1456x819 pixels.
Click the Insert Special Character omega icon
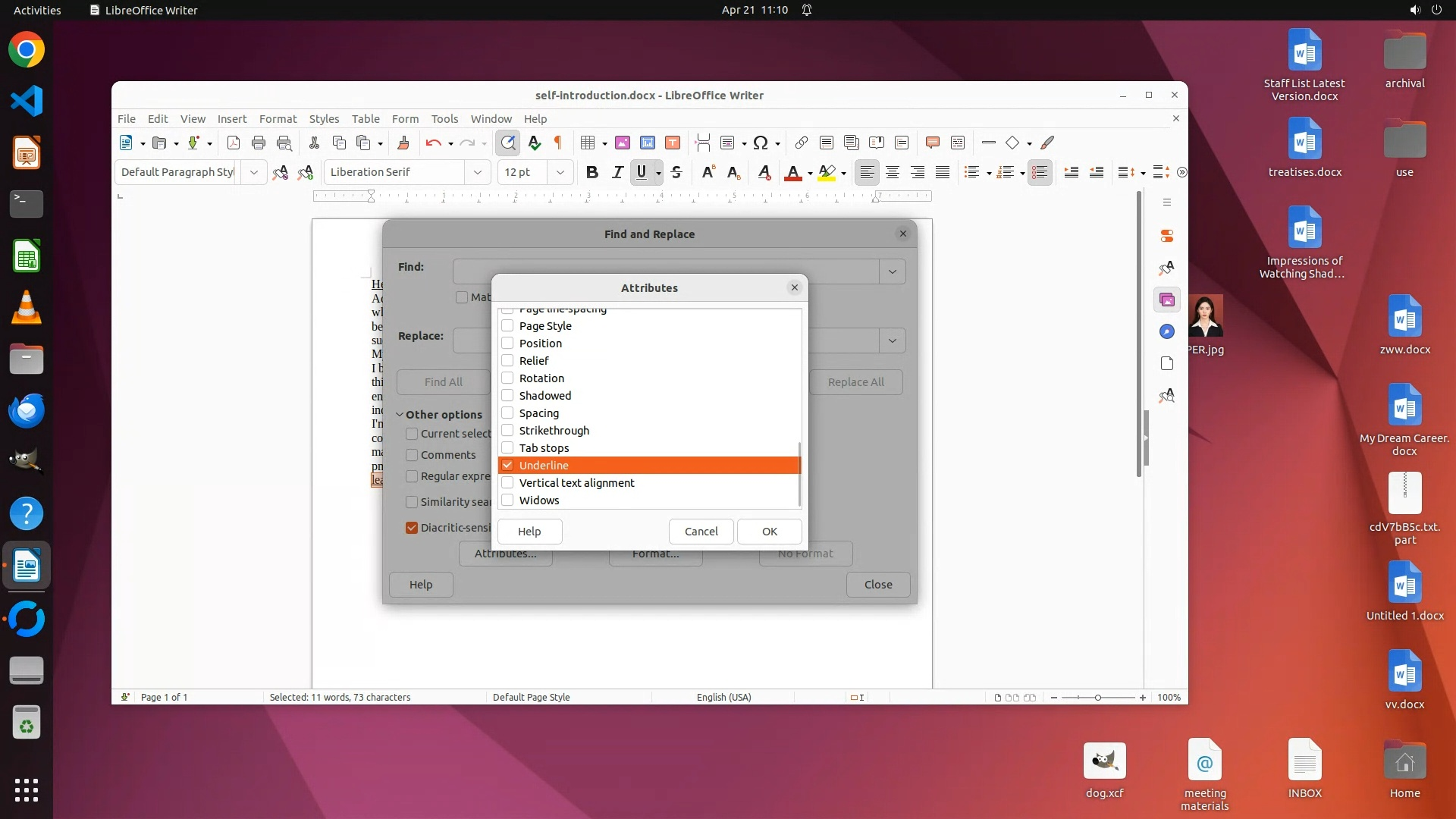click(x=761, y=143)
